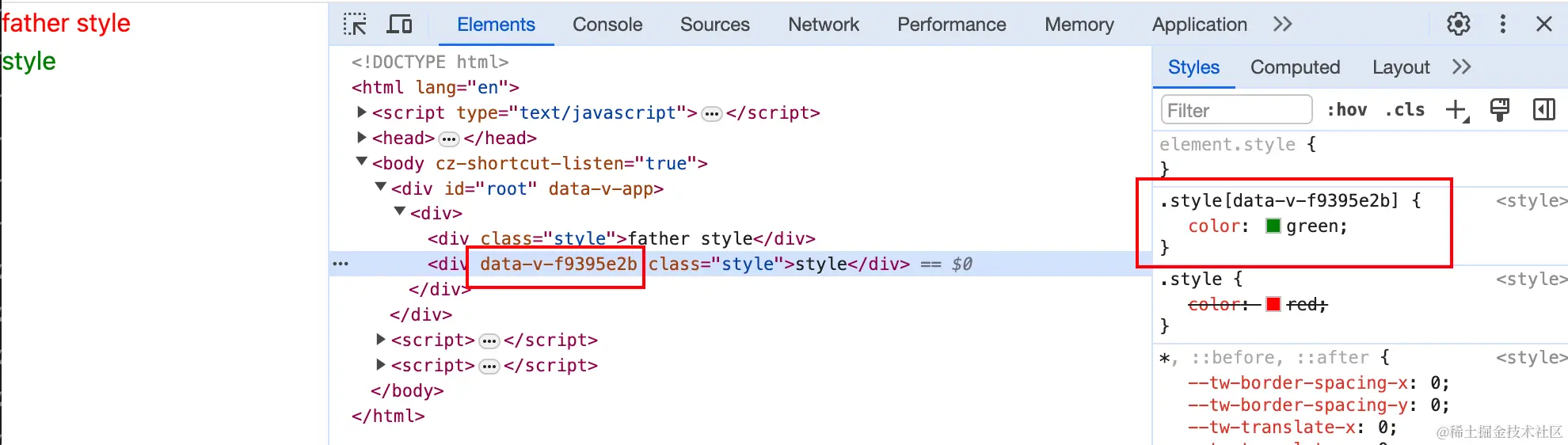Click the --tw-border-spacing-y property
This screenshot has height=445, width=1568.
click(x=1298, y=405)
